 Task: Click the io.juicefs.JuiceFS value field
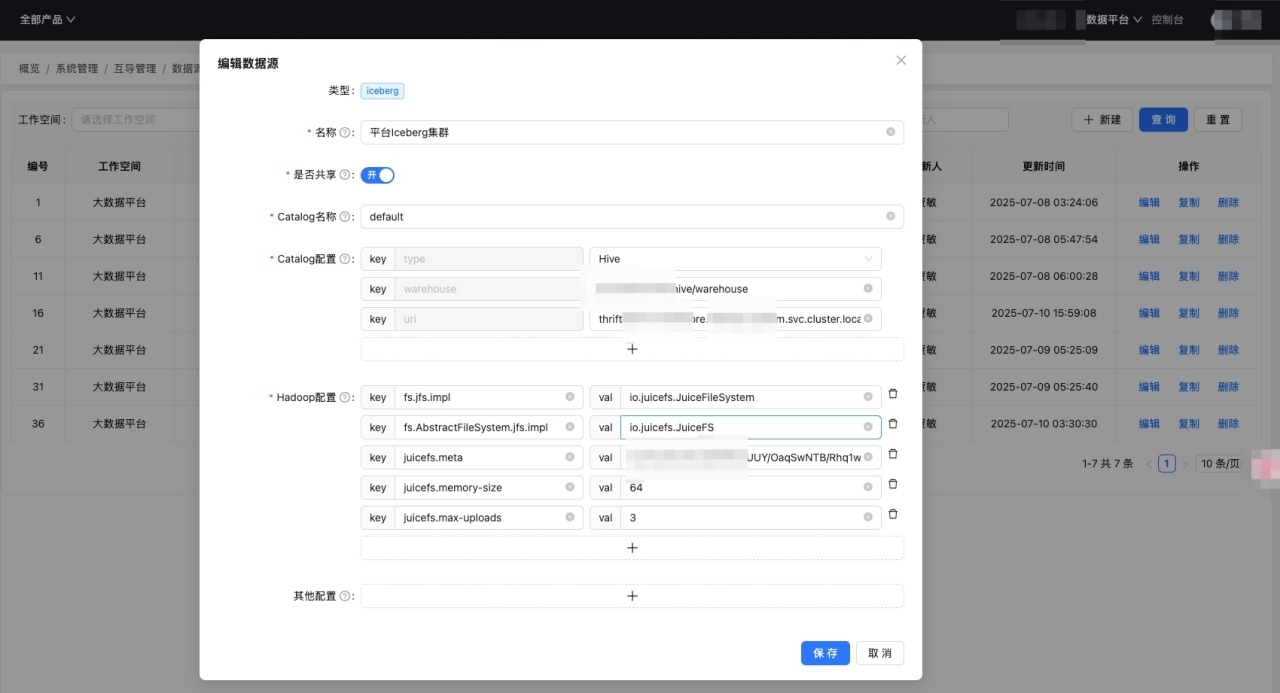(x=740, y=428)
